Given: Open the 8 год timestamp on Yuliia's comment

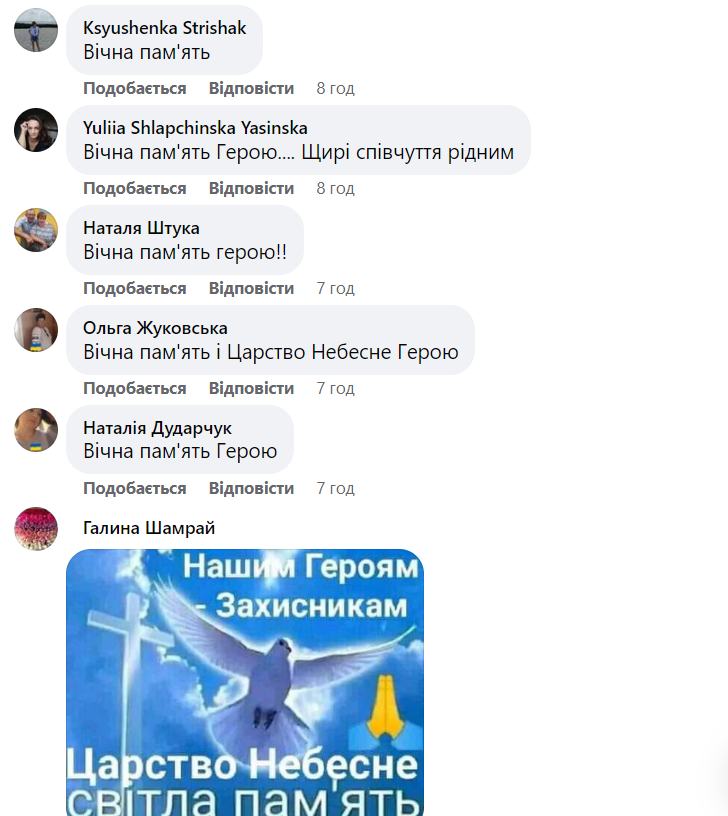Looking at the screenshot, I should pos(336,188).
